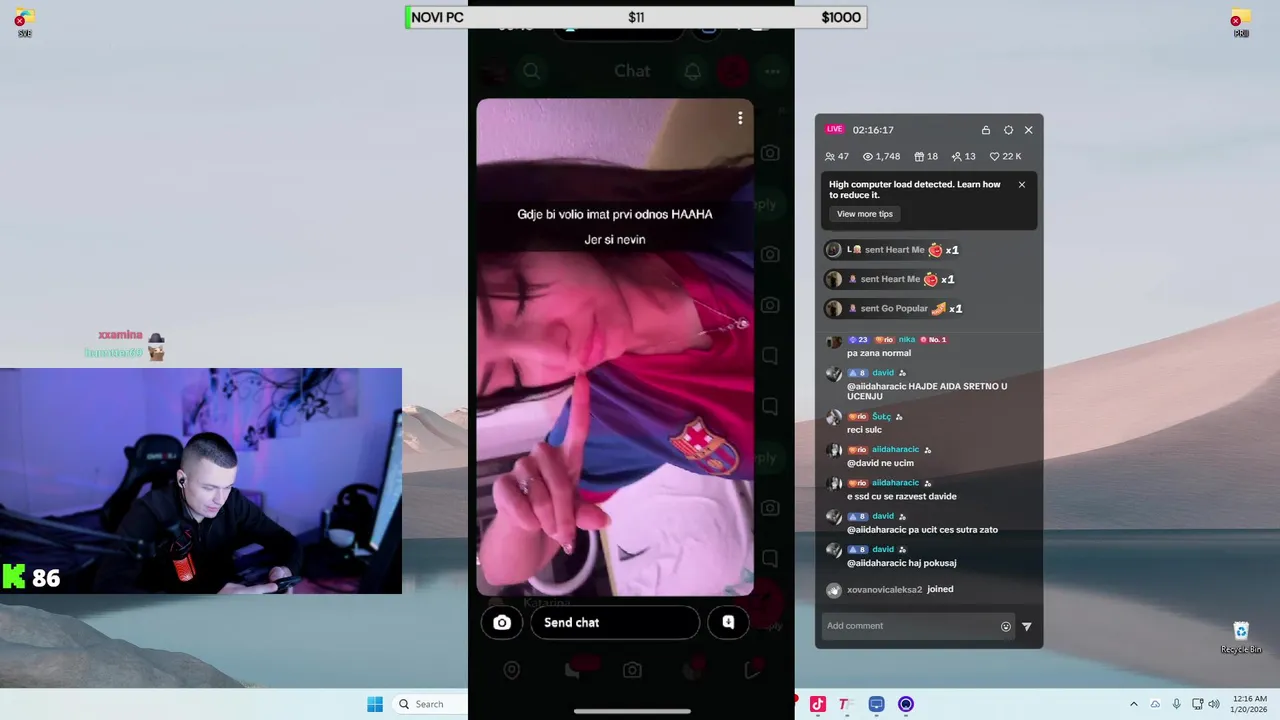
Task: Expand the hidden system tray icons chevron
Action: pyautogui.click(x=1133, y=704)
